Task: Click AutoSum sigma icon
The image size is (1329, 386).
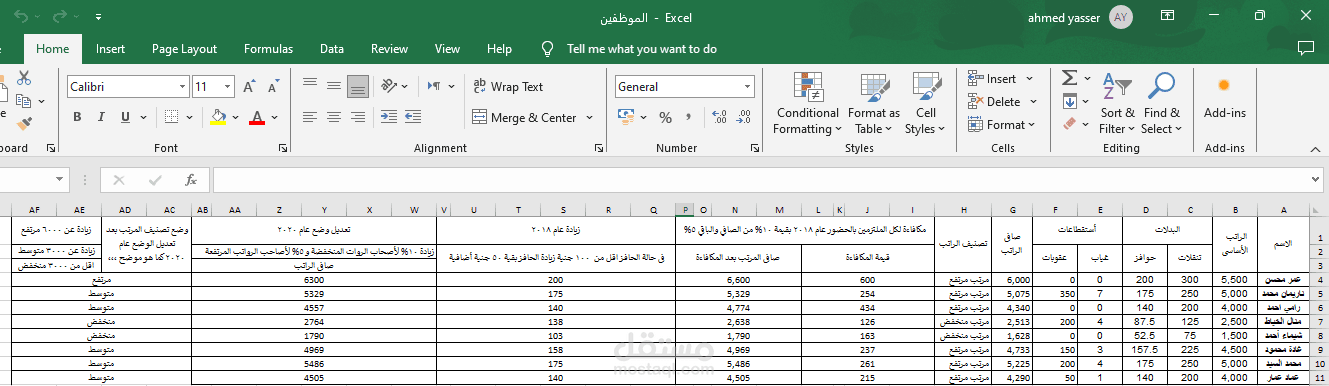Action: [x=1069, y=78]
